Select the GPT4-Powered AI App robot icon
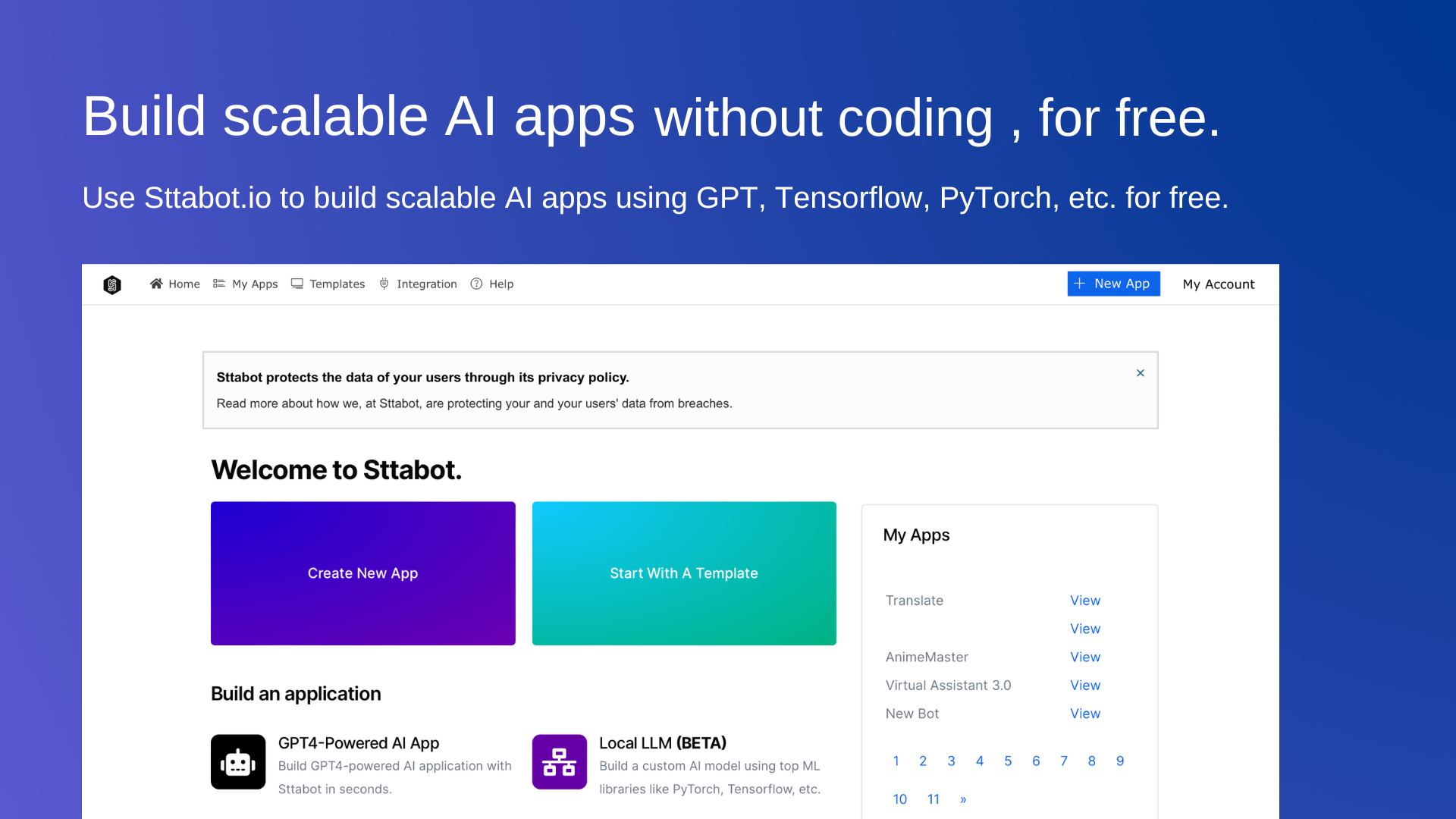The width and height of the screenshot is (1456, 819). [x=238, y=762]
